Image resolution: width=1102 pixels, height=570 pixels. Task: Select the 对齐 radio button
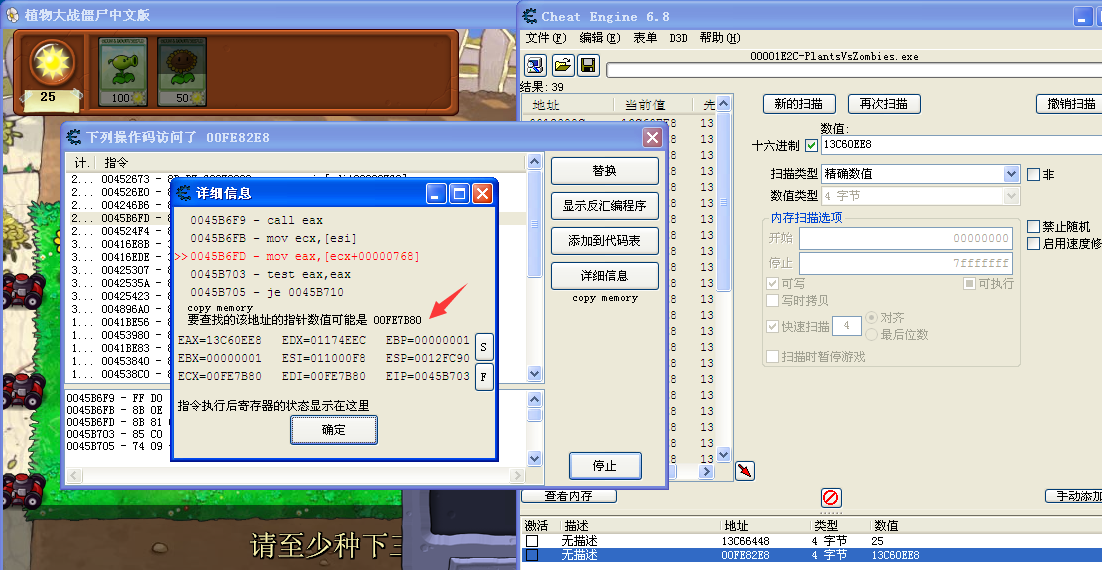click(x=871, y=318)
